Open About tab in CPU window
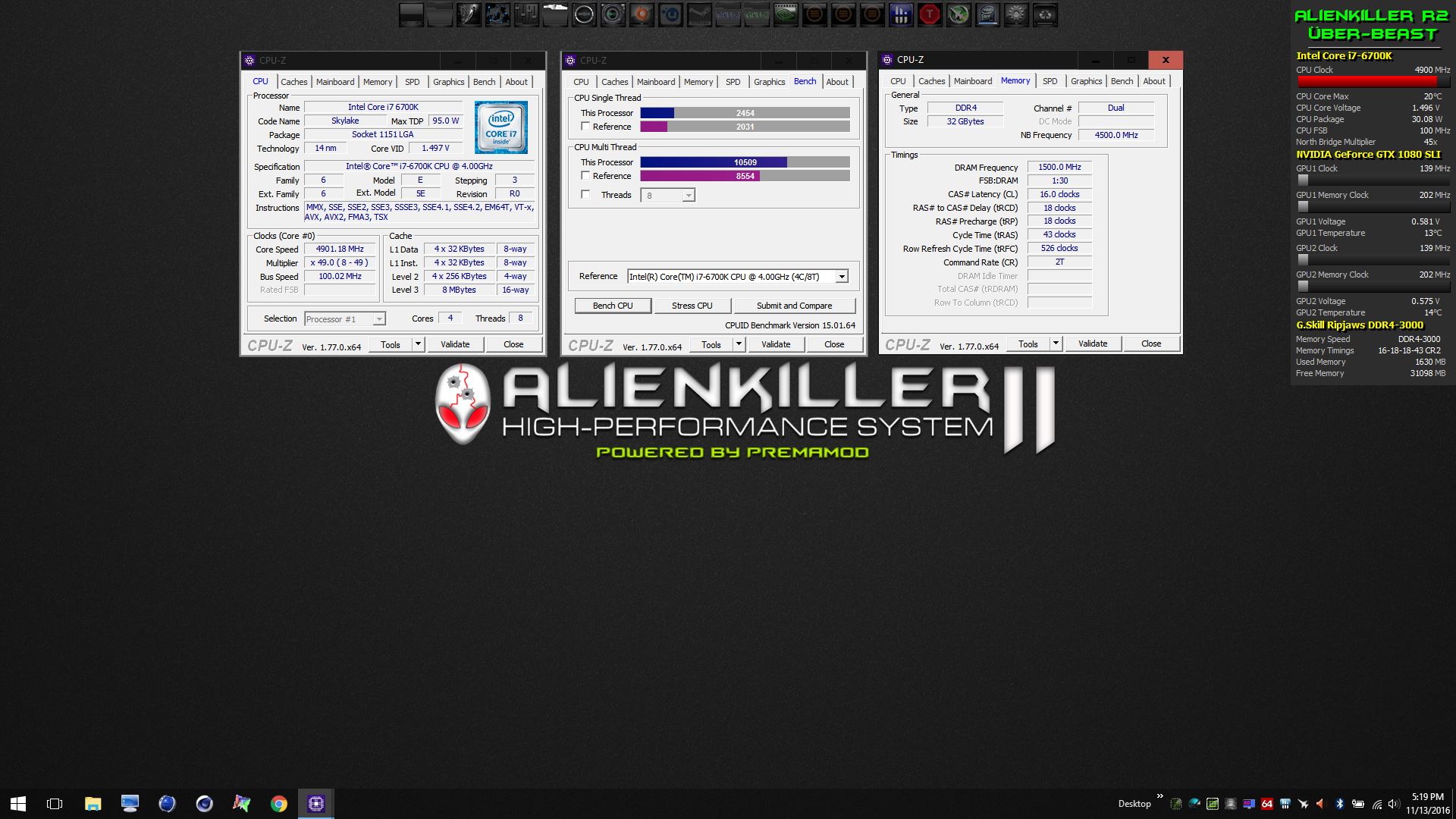The width and height of the screenshot is (1456, 819). click(x=516, y=82)
